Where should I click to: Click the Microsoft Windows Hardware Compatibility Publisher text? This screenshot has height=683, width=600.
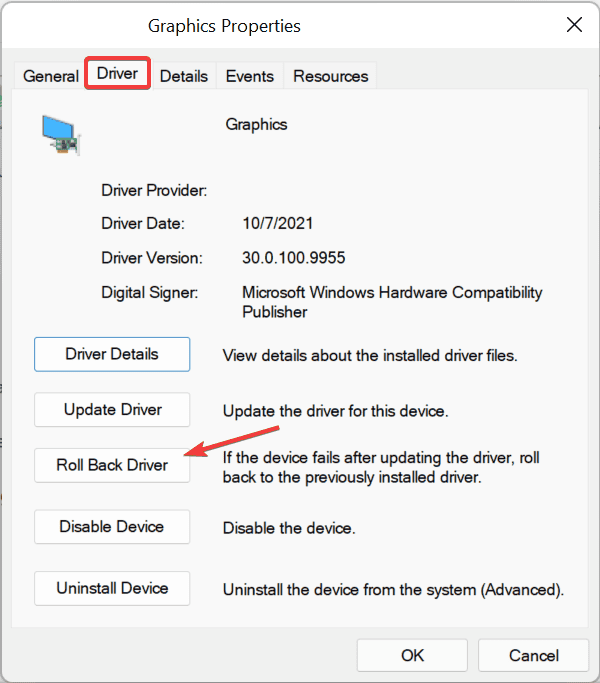tap(392, 302)
